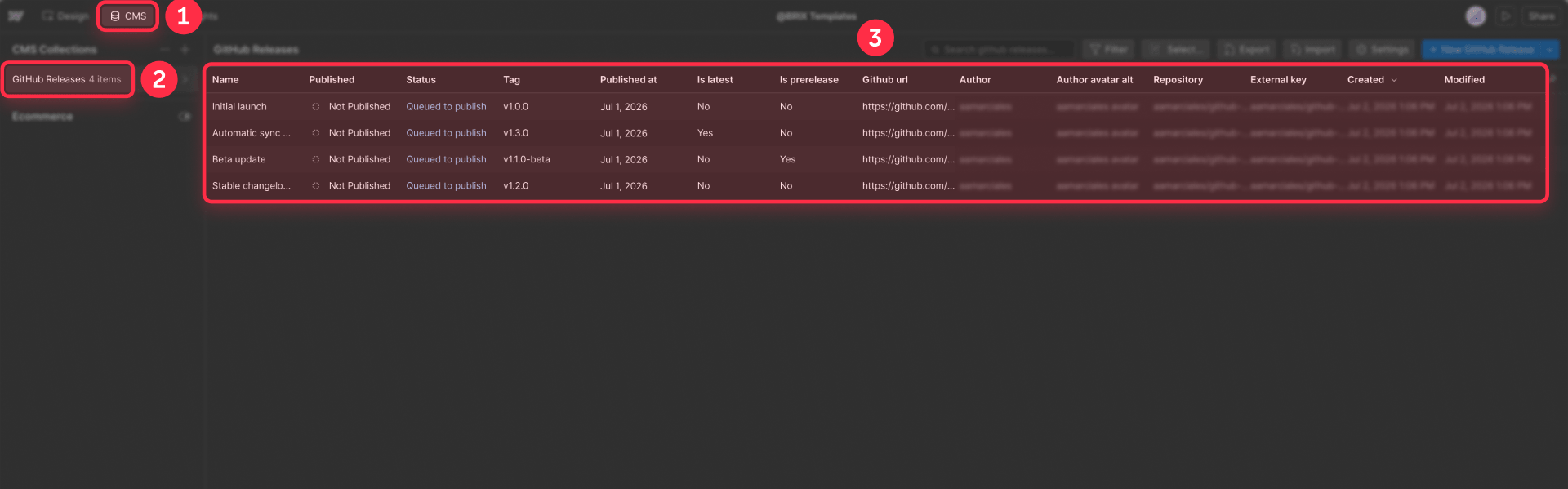Click the Name column header
The width and height of the screenshot is (1568, 489).
[225, 80]
